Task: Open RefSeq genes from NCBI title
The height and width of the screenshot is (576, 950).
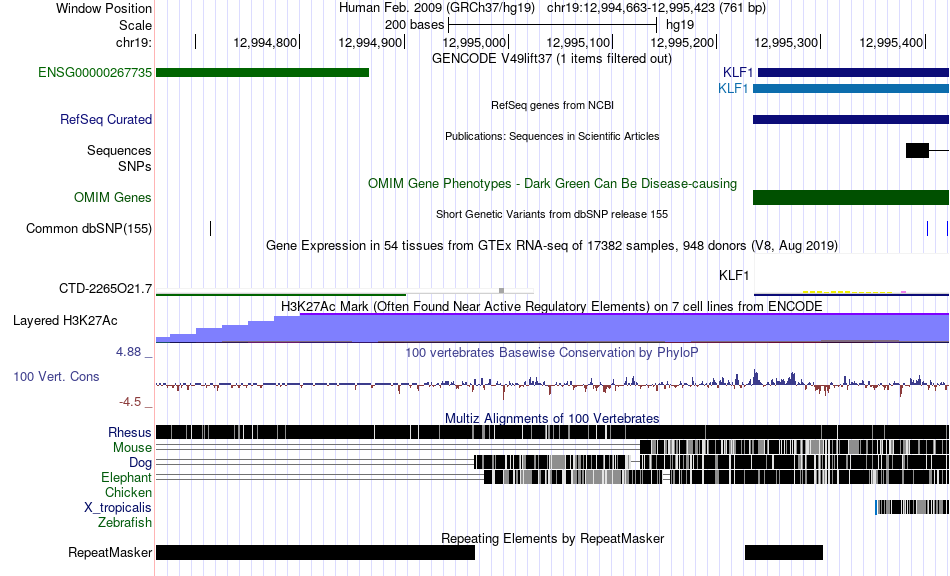Action: pyautogui.click(x=552, y=105)
